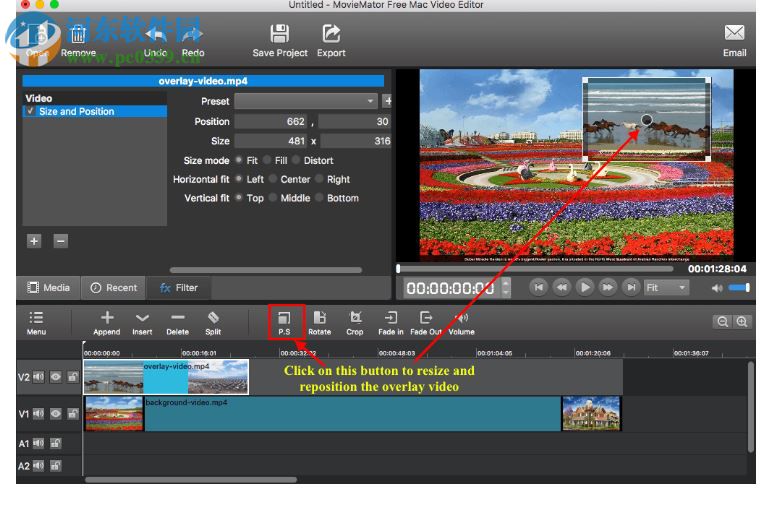Rewind the preview playback
762x507 pixels.
562,287
